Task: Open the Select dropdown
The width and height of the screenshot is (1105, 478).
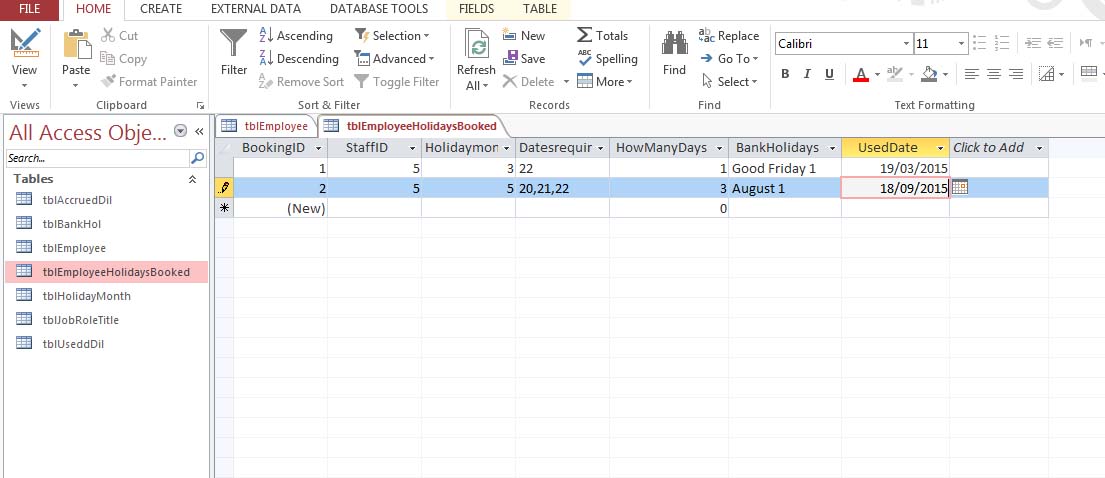Action: [x=729, y=82]
